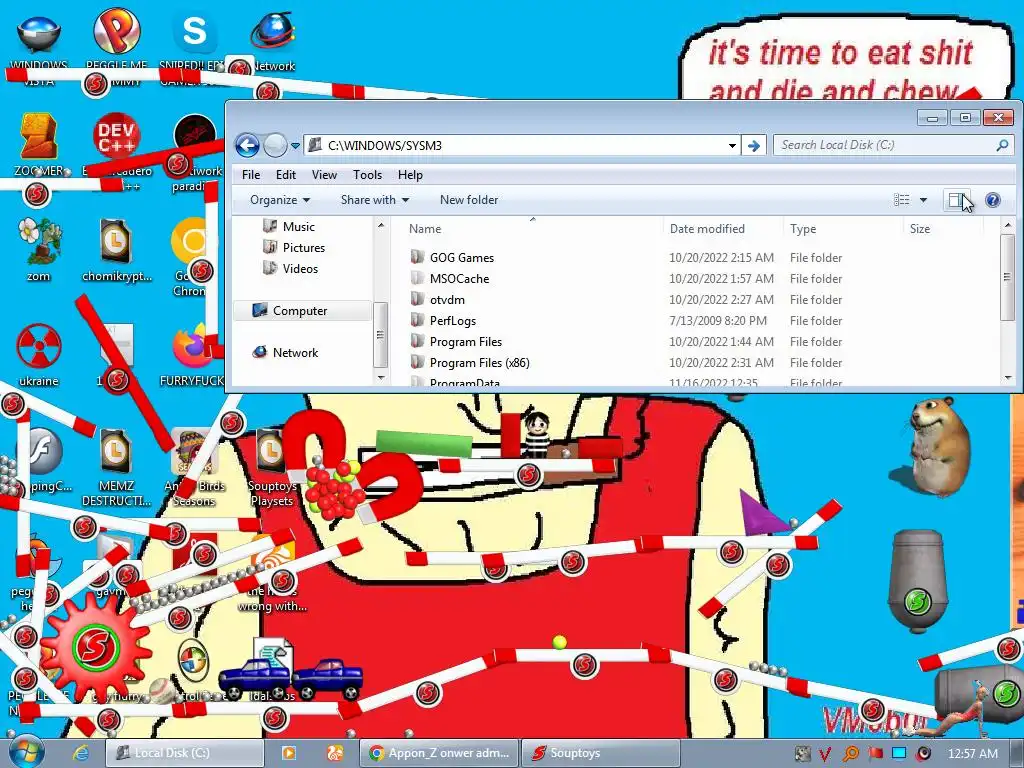1024x768 pixels.
Task: Click the hamster toy on the desktop
Action: point(938,447)
